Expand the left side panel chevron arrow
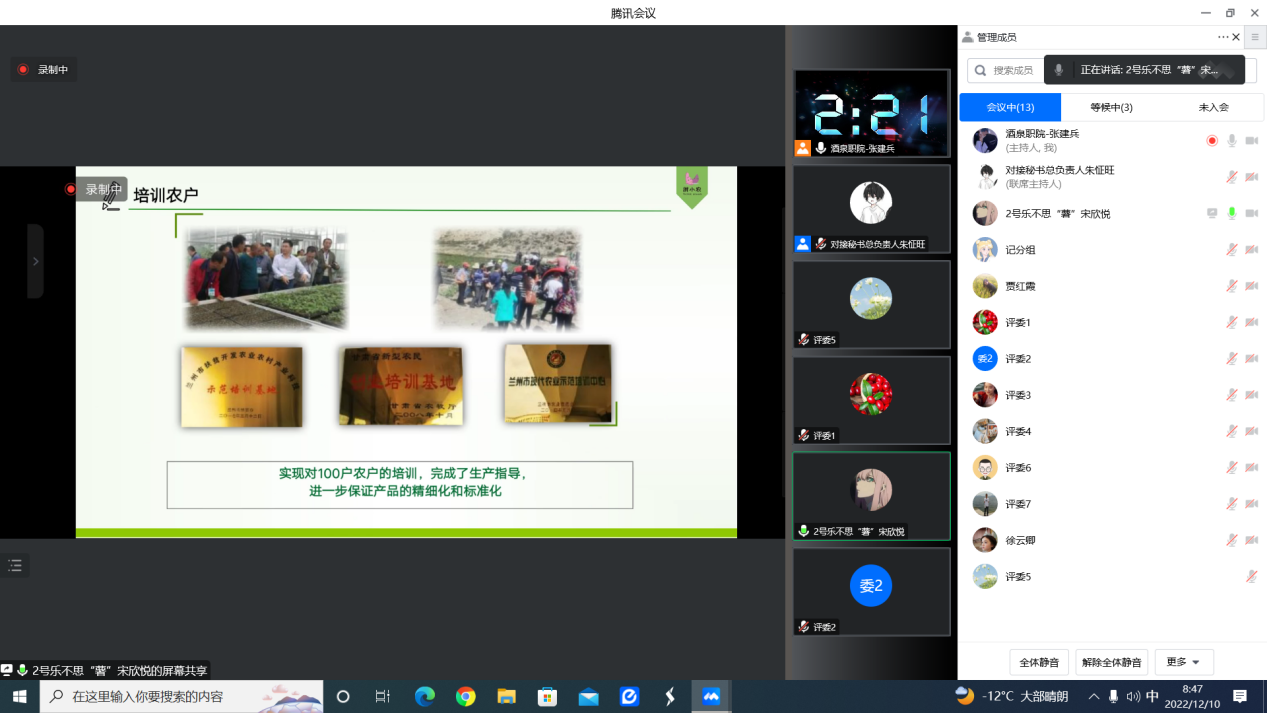This screenshot has height=713, width=1267. coord(35,261)
